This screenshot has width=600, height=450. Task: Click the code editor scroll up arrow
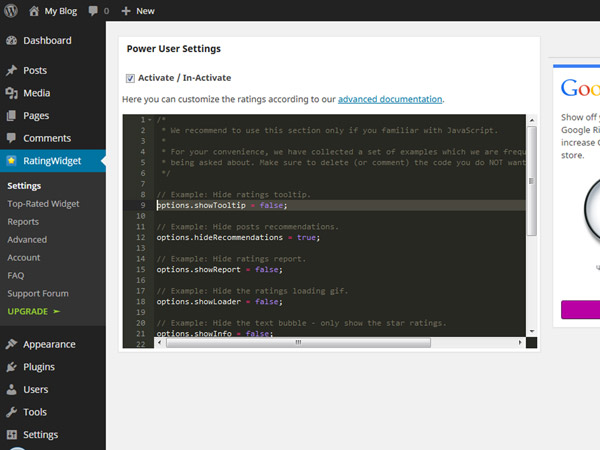click(532, 120)
